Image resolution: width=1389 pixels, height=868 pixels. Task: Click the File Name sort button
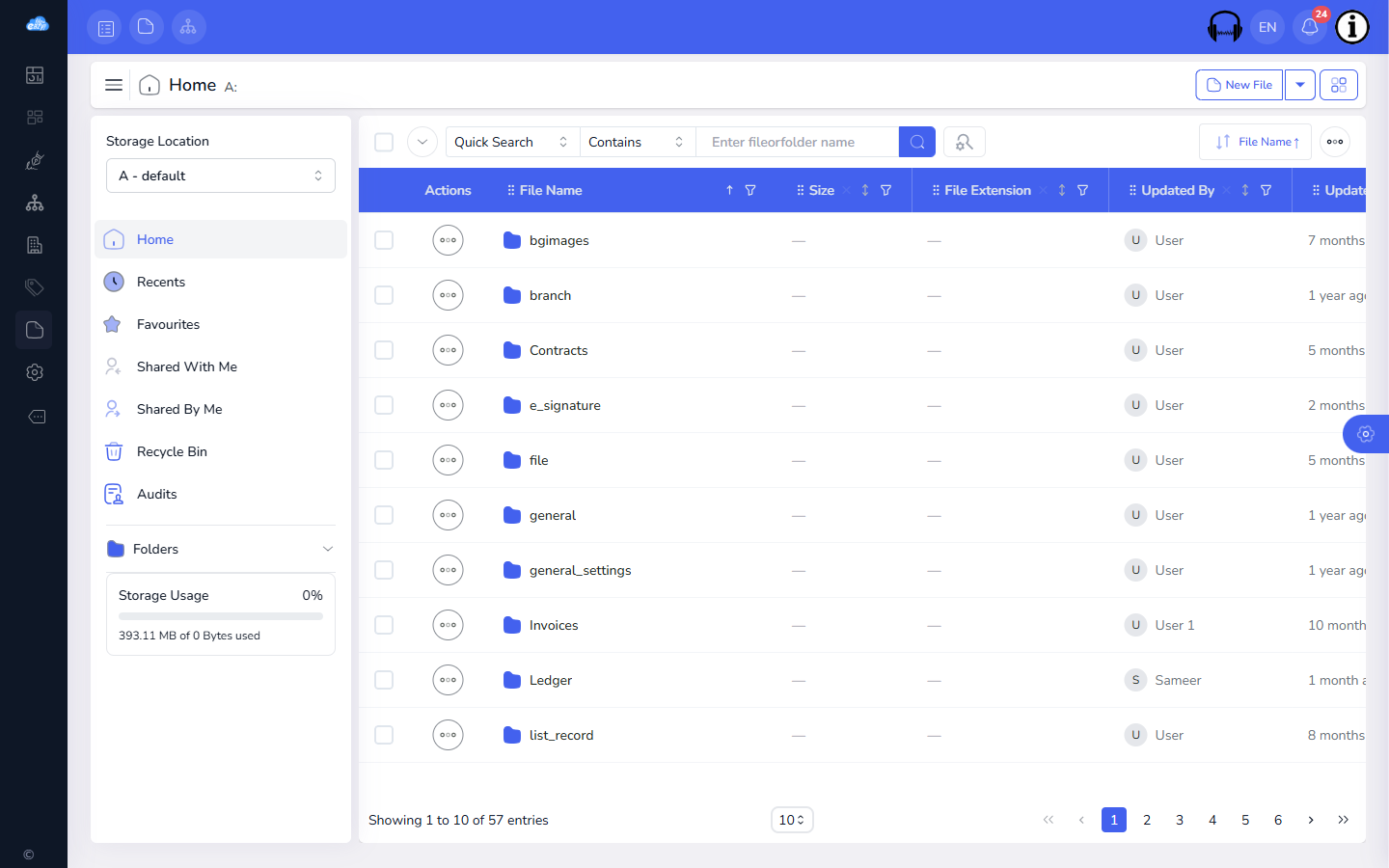(1256, 142)
